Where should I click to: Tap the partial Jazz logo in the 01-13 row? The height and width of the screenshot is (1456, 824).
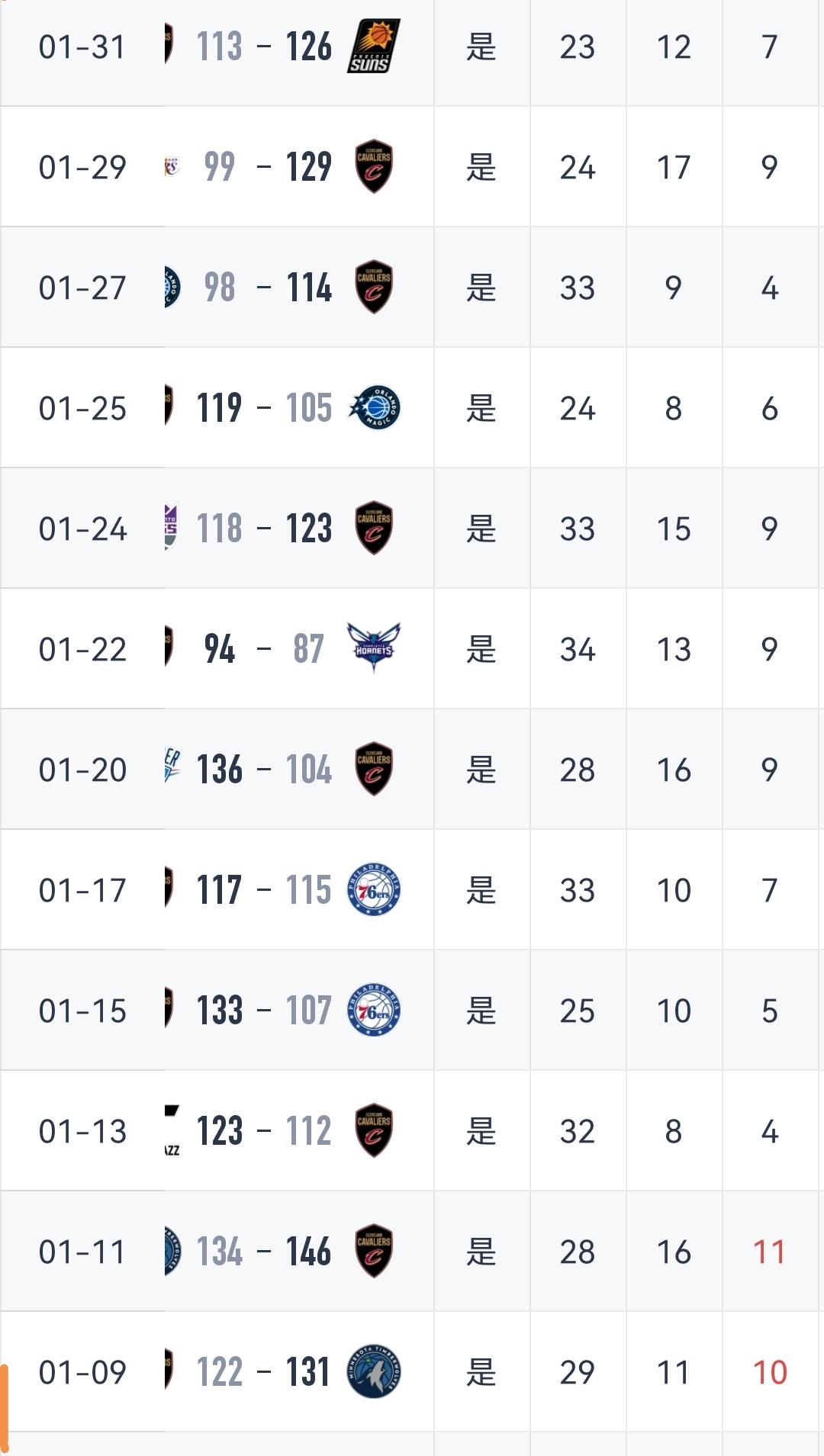pos(172,1131)
